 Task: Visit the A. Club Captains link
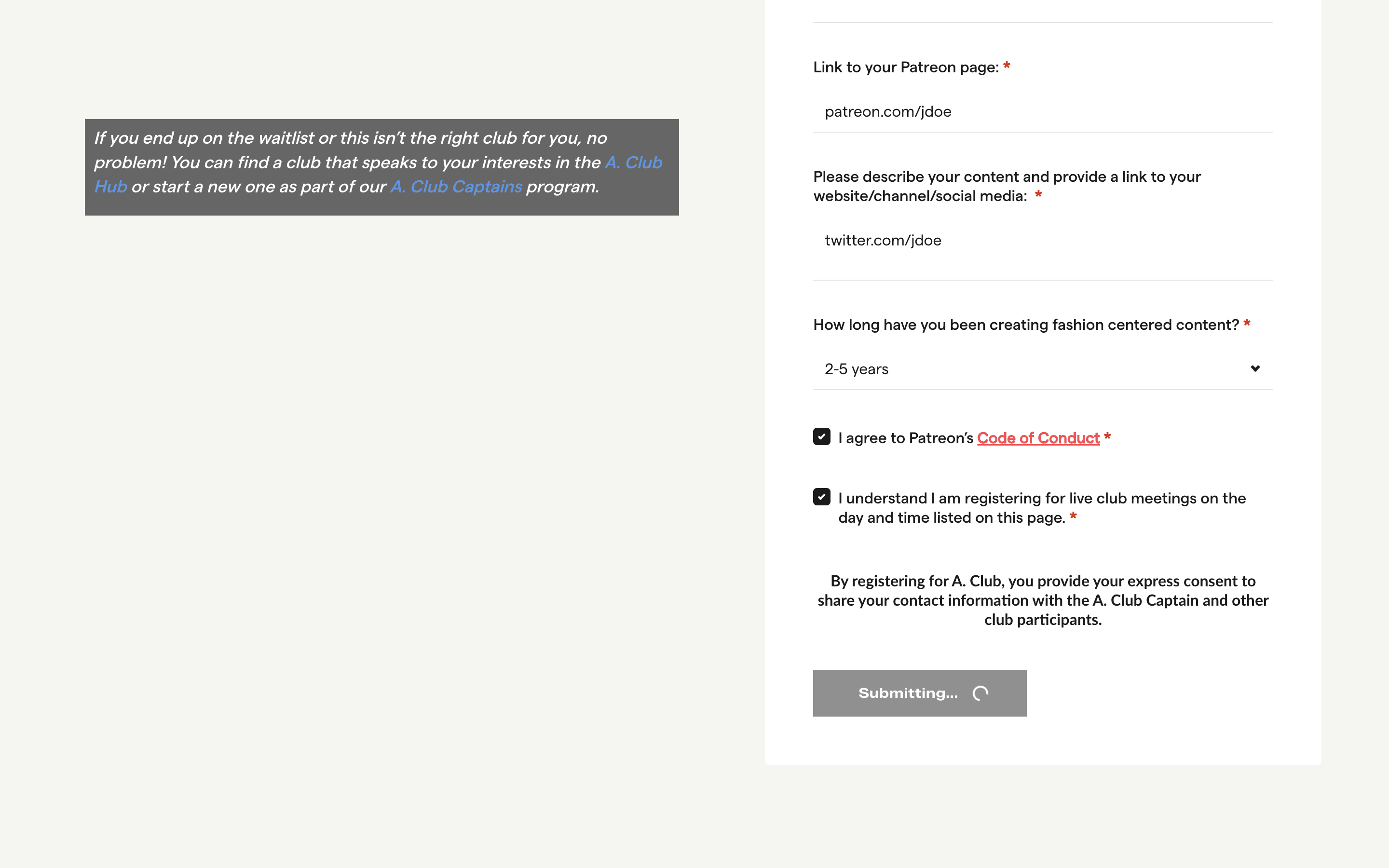click(x=456, y=187)
